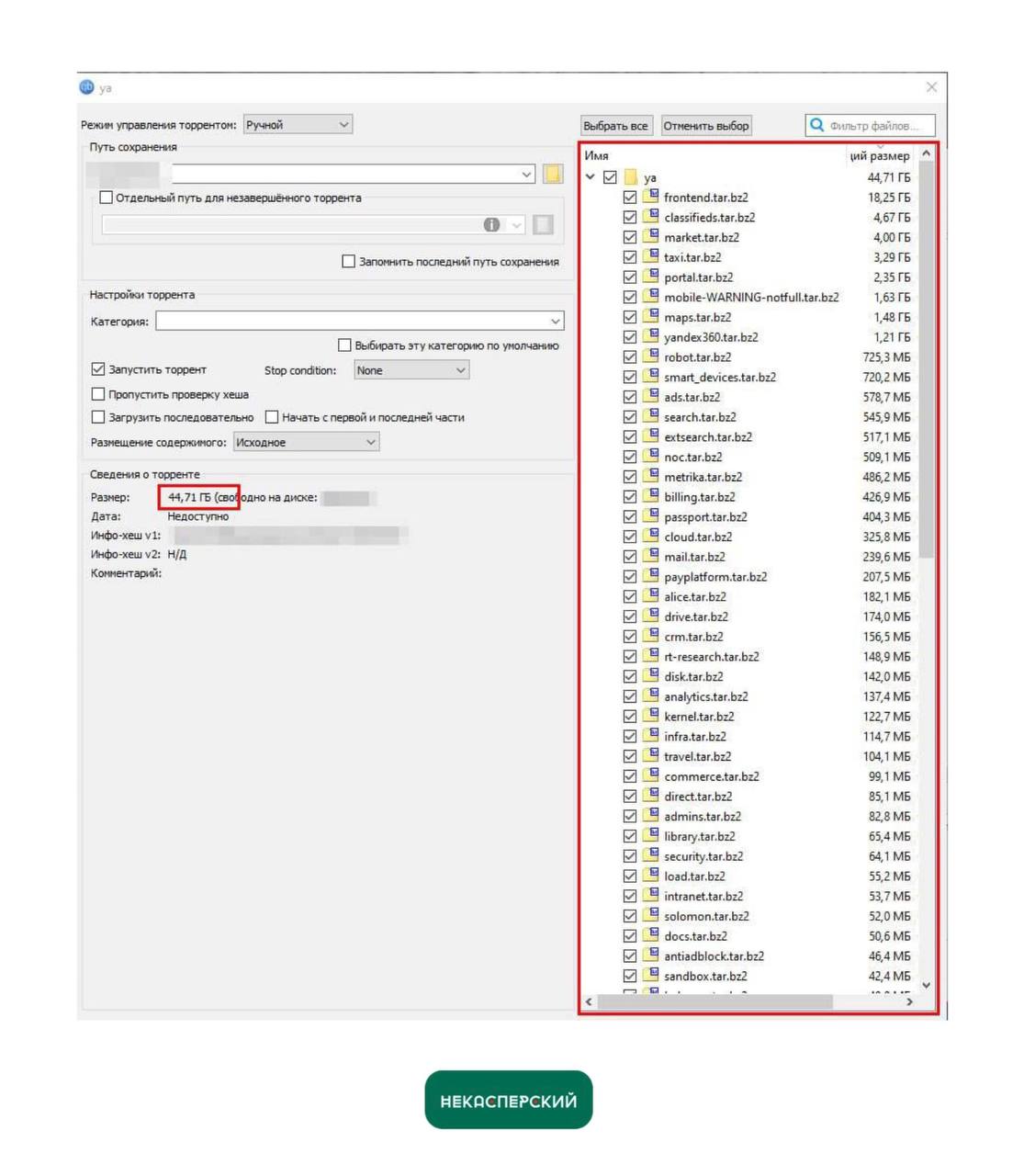Click the ads.tar.bz2 archive icon
Image resolution: width=1024 pixels, height=1176 pixels.
(x=651, y=397)
